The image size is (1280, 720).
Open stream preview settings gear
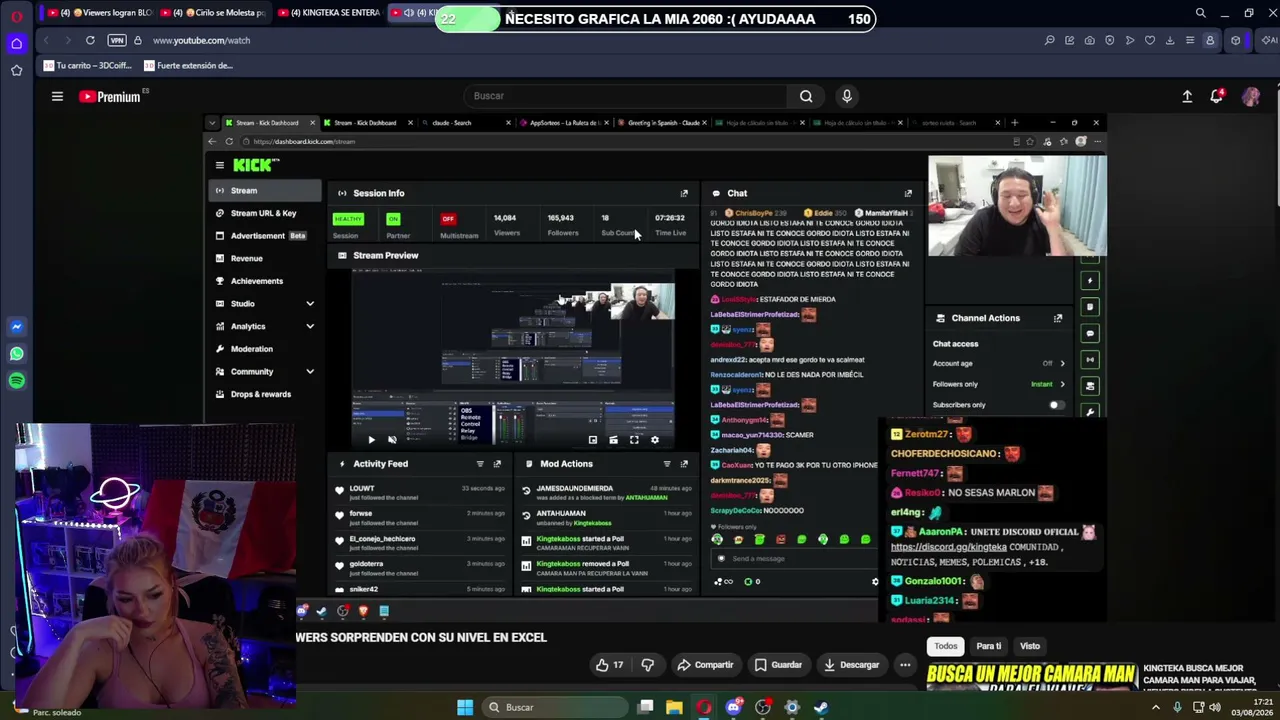click(x=655, y=440)
